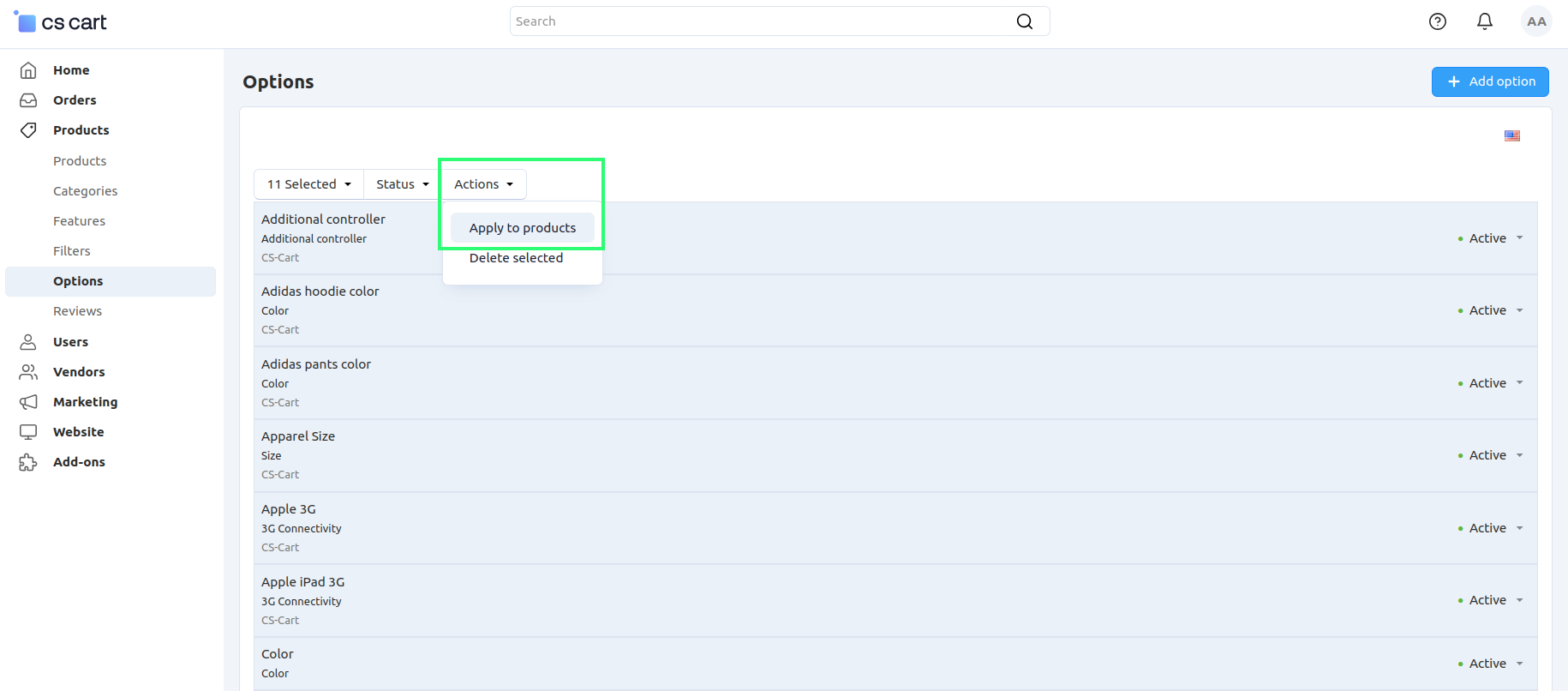Click the Add option button
This screenshot has height=691, width=1568.
click(1490, 81)
